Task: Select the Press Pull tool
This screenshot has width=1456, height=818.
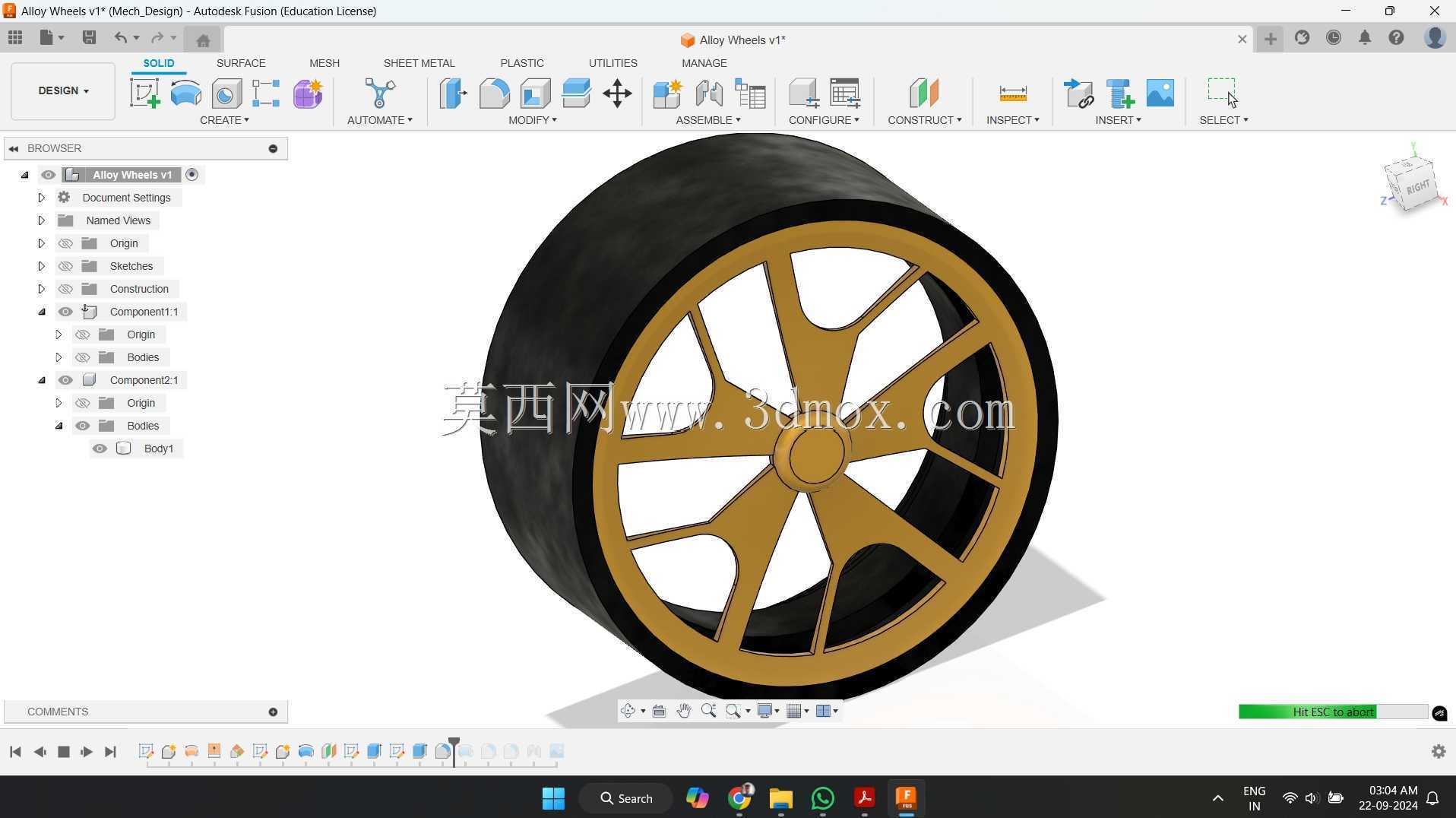Action: (x=453, y=94)
